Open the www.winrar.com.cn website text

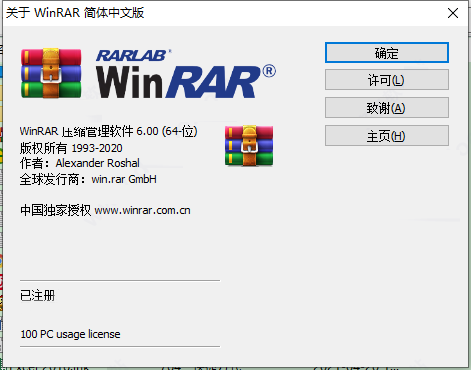click(x=142, y=211)
